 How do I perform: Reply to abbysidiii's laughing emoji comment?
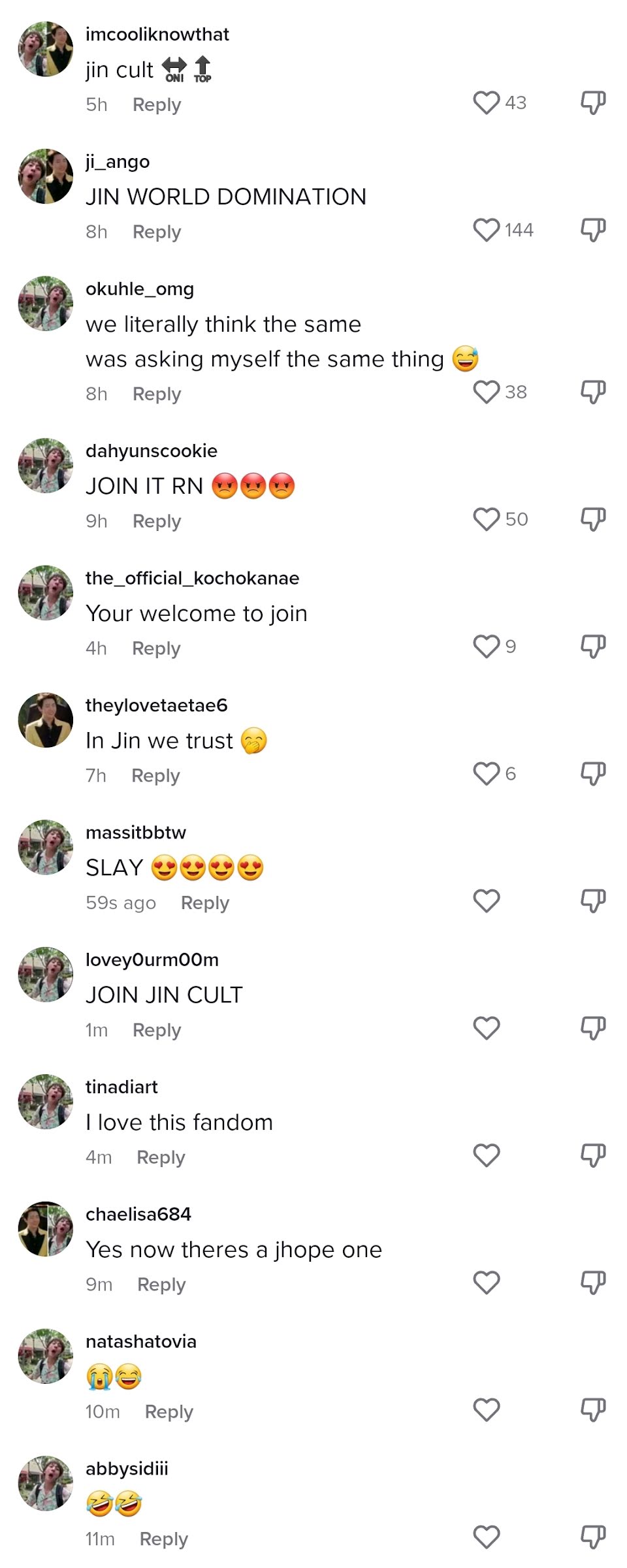[164, 1539]
